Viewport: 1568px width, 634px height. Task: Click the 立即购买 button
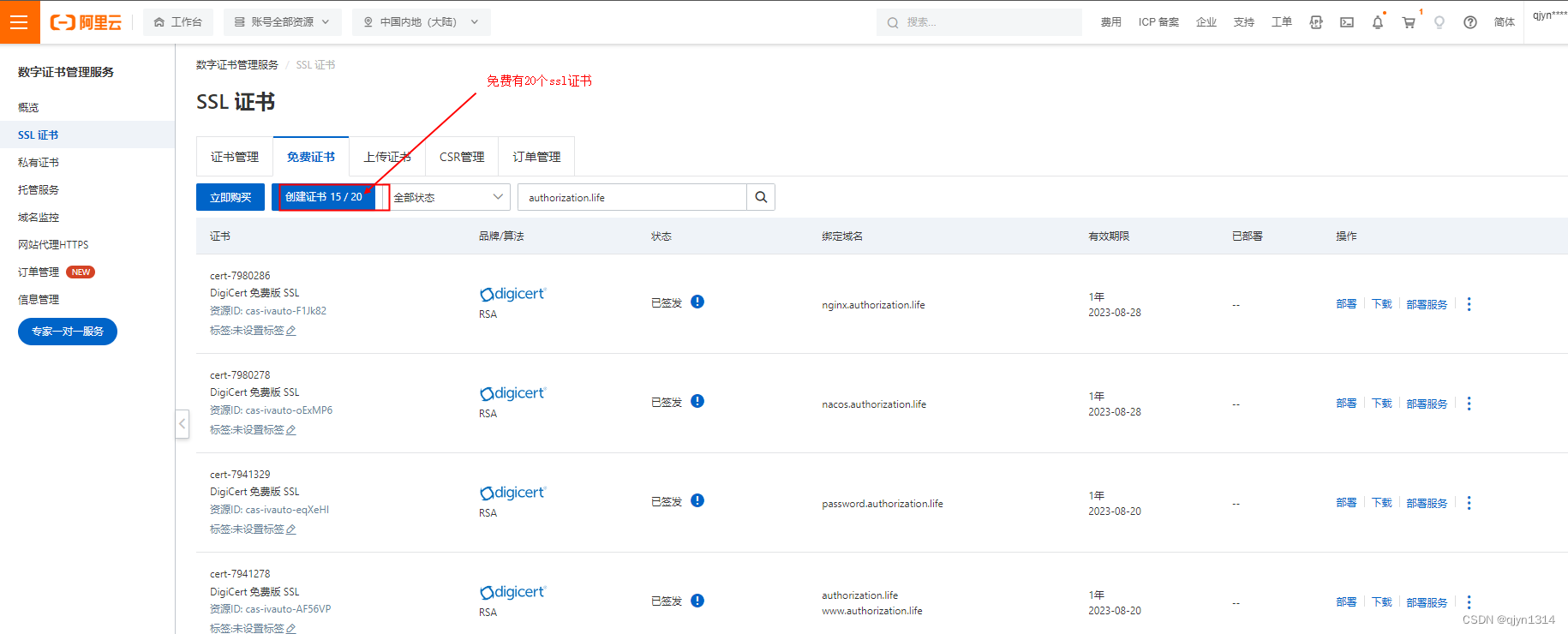(x=230, y=197)
